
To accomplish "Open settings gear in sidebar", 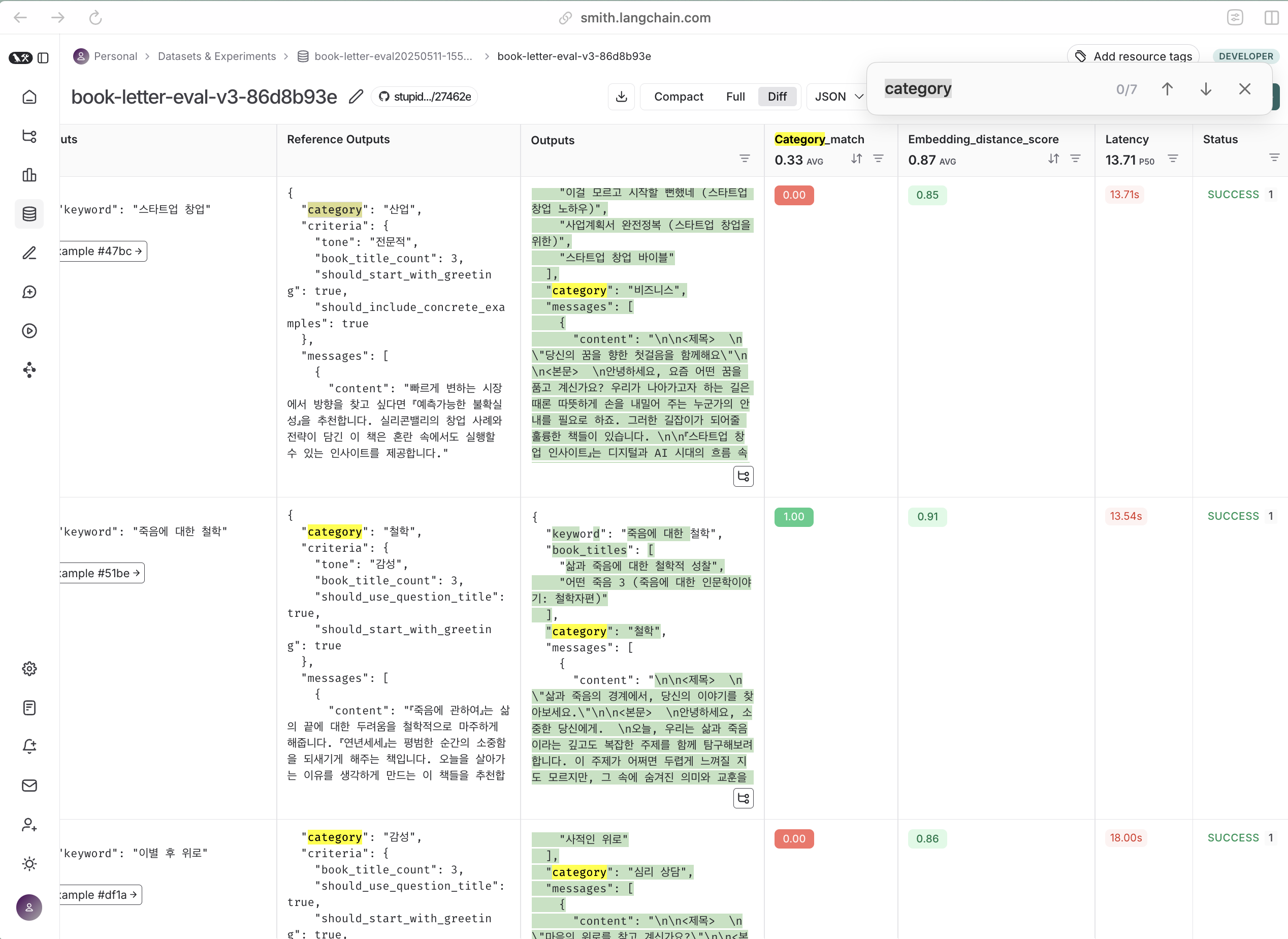I will tap(29, 669).
